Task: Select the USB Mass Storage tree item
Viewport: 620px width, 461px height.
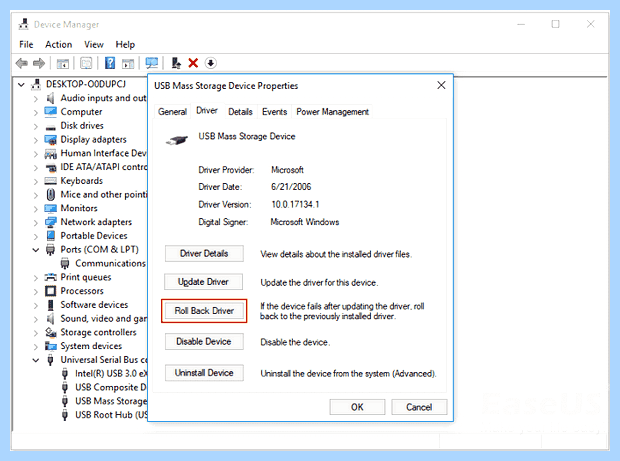Action: pos(105,401)
